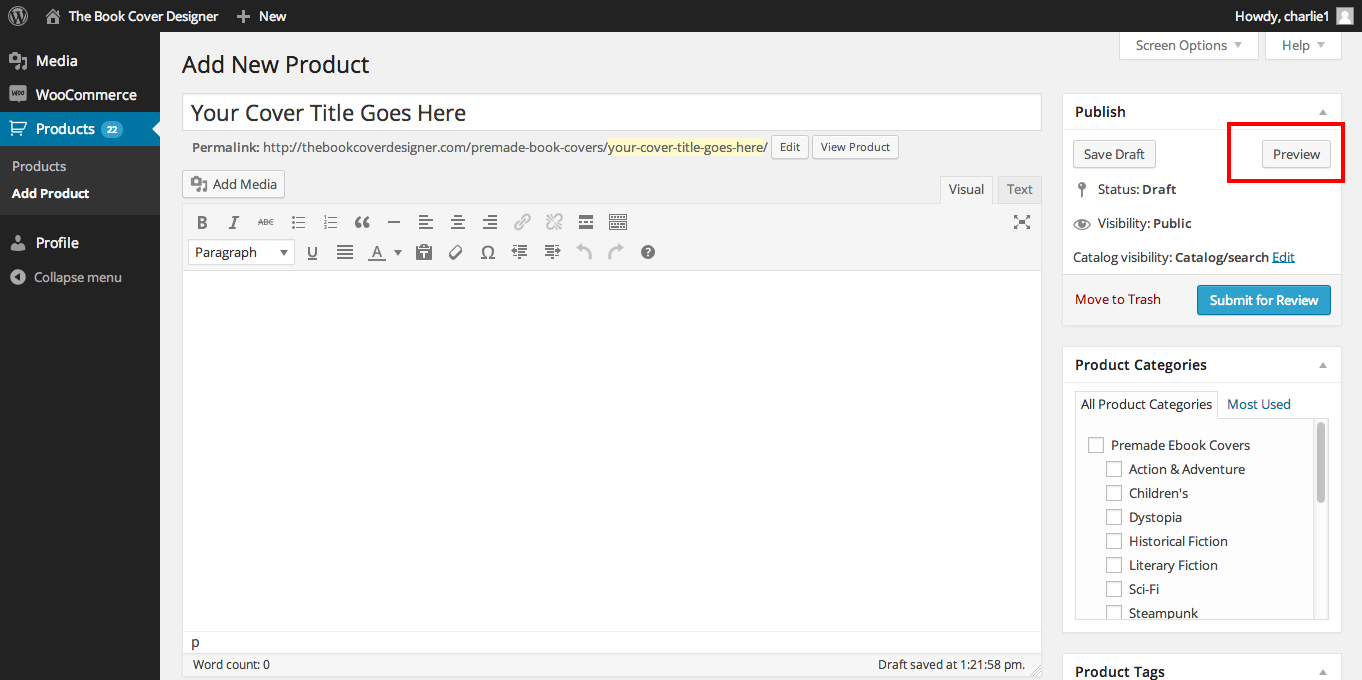Click the View Product button
The image size is (1362, 680).
(x=855, y=147)
